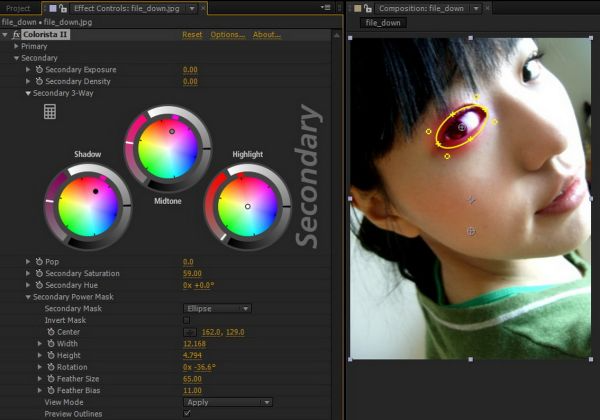The height and width of the screenshot is (420, 600).
Task: Toggle stopwatch for Rotation property
Action: [51, 367]
